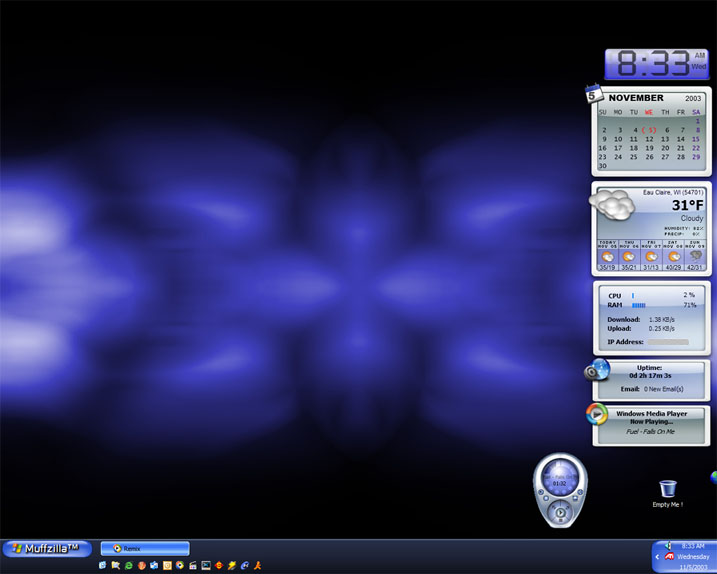
Task: Open the Empty Me recycle bin
Action: (668, 489)
